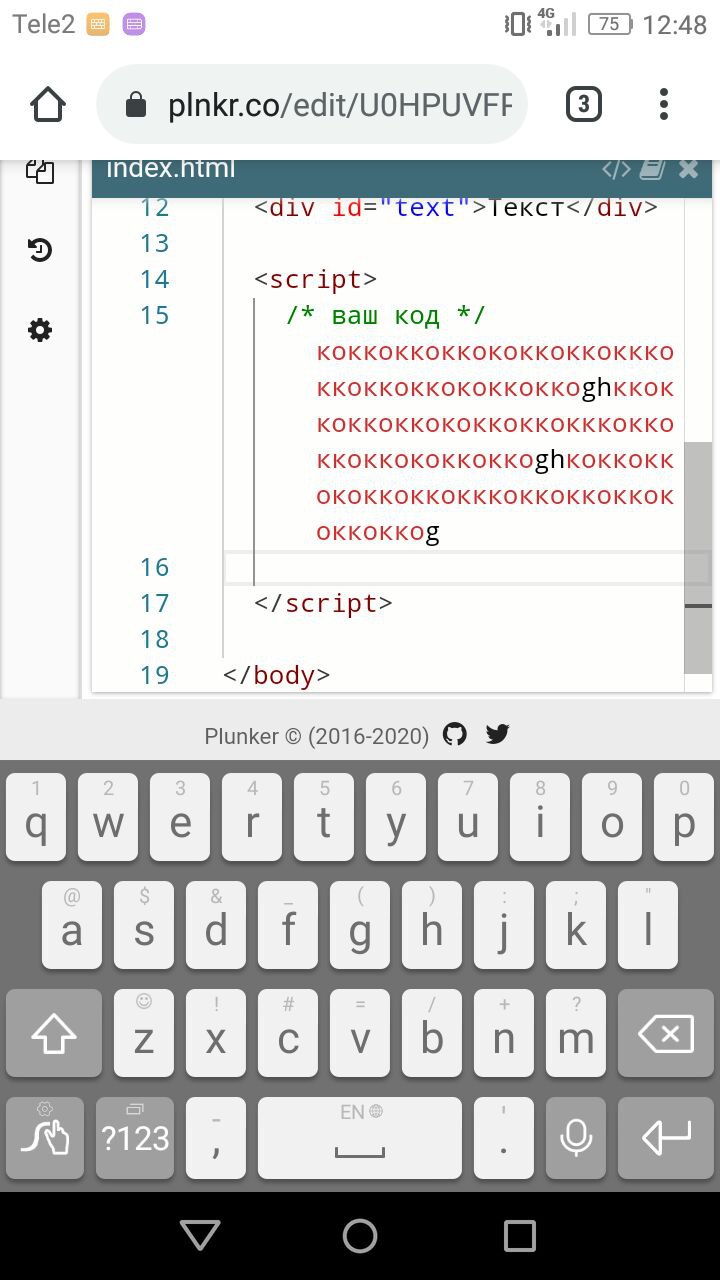Tap the r key on the keyboard
720x1280 pixels.
coord(252,817)
